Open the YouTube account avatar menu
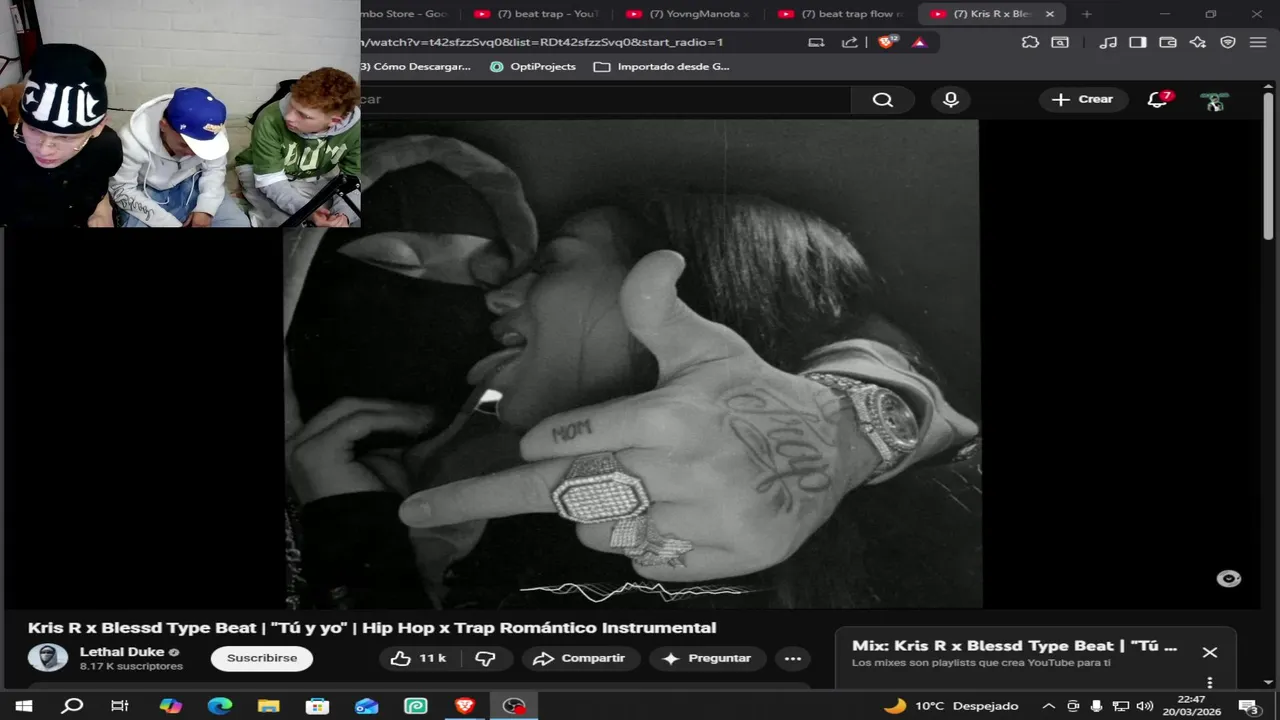This screenshot has height=720, width=1280. (1214, 100)
